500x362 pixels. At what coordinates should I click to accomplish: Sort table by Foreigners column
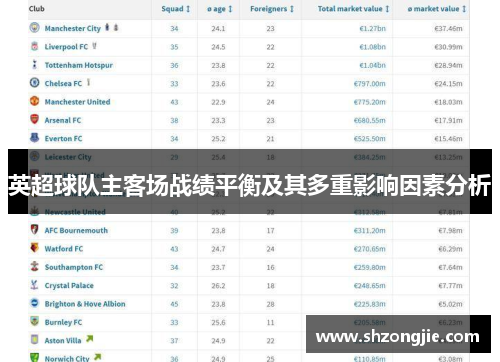[272, 9]
